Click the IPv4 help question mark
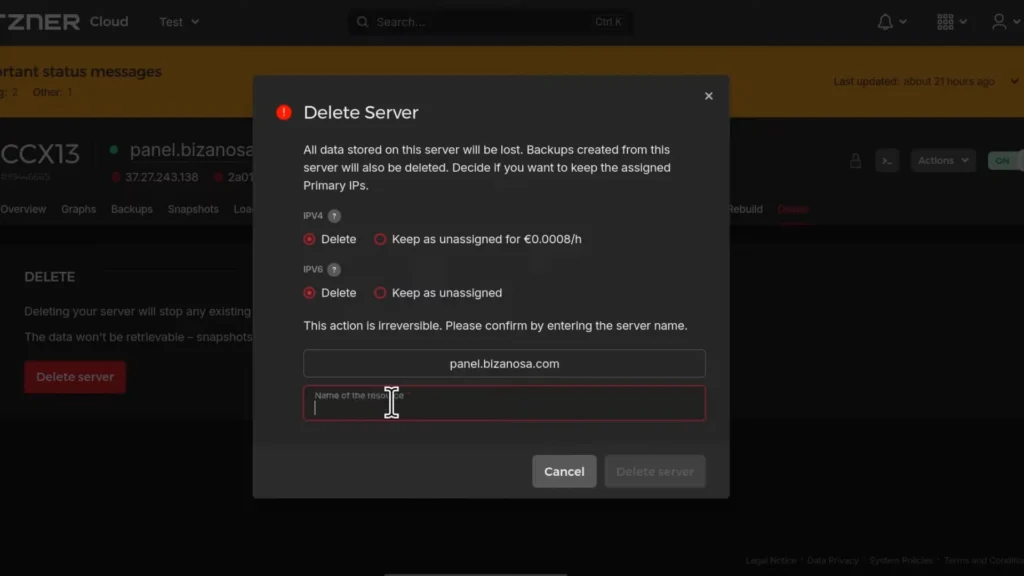The width and height of the screenshot is (1024, 576). pos(335,215)
